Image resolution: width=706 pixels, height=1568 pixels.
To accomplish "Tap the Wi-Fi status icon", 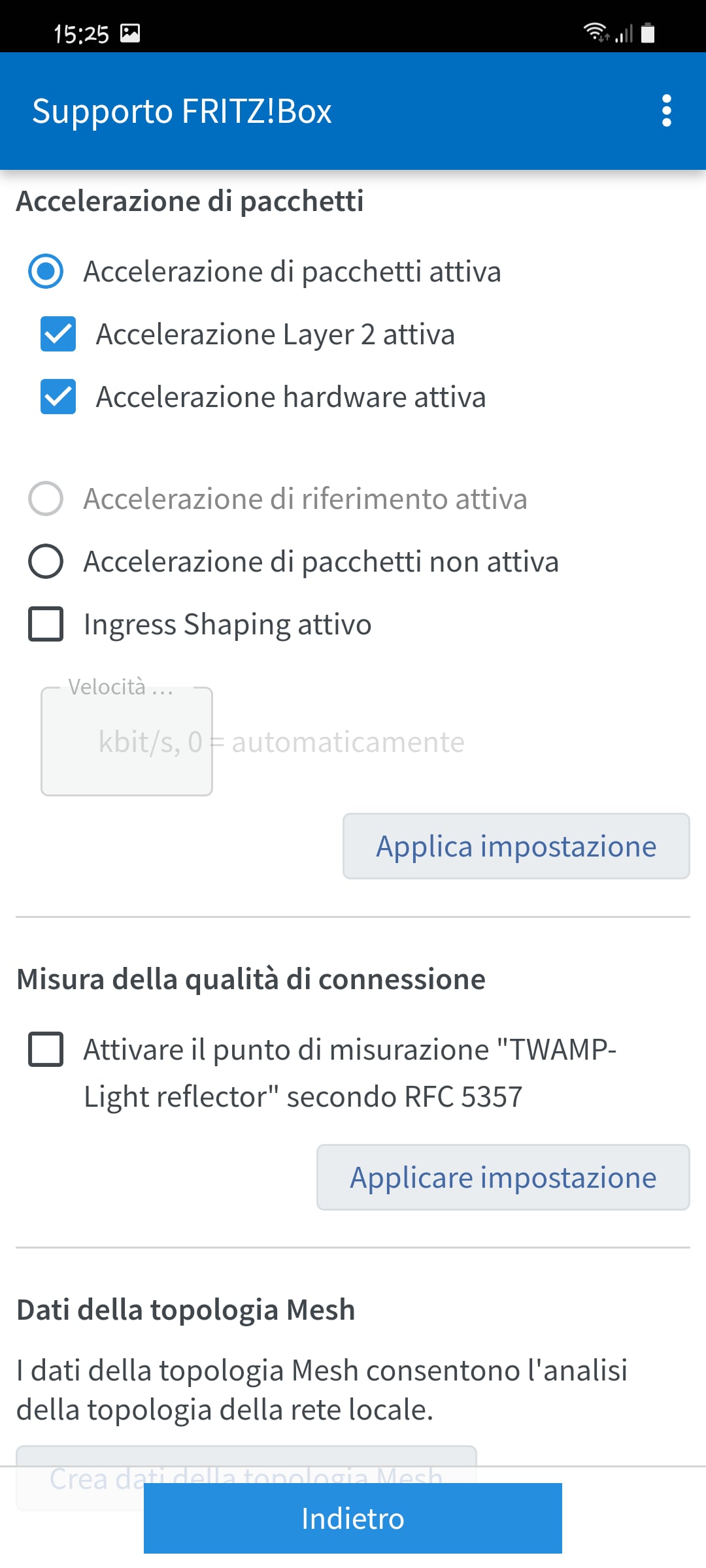I will pos(596,31).
